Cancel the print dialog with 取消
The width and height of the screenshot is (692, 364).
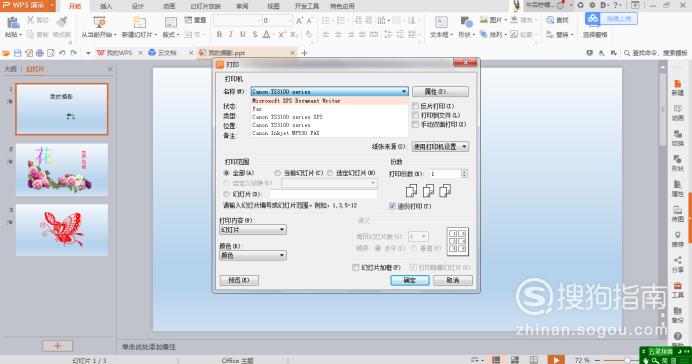tap(453, 280)
